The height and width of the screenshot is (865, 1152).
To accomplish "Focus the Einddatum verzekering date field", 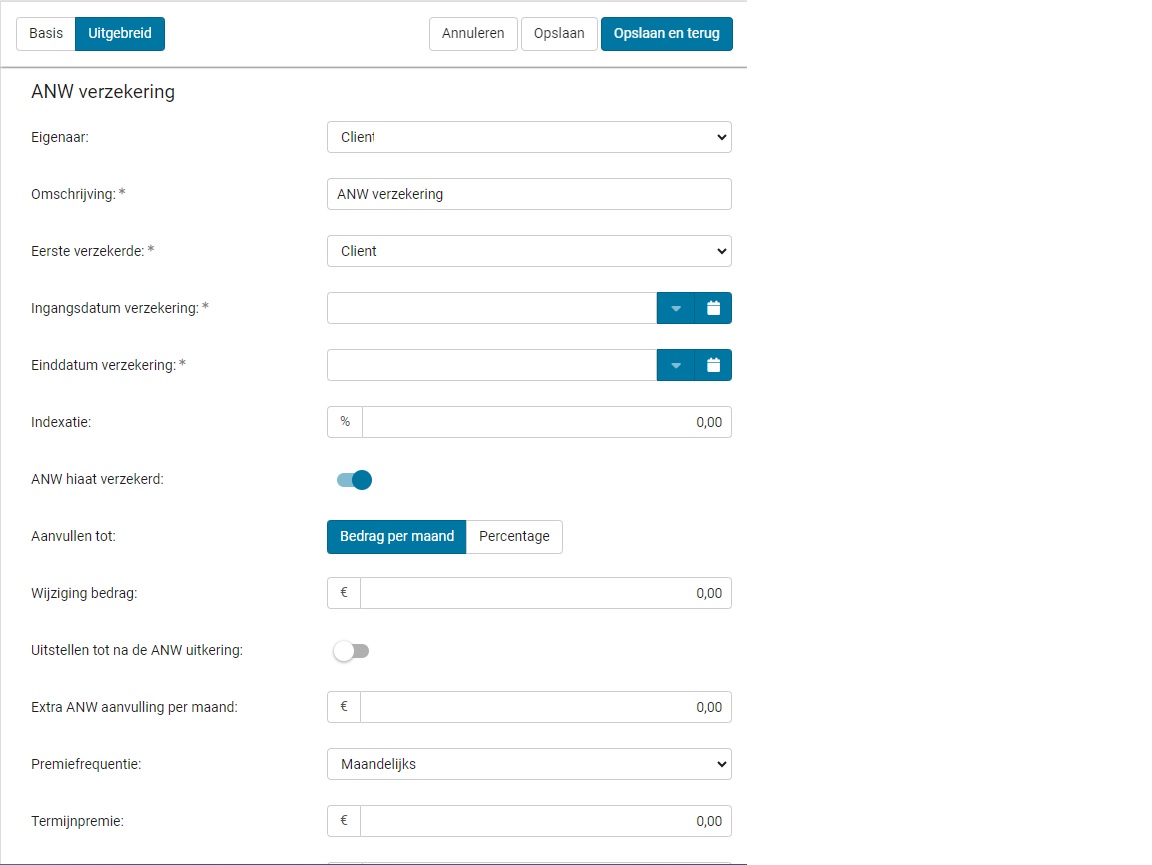I will coord(492,365).
